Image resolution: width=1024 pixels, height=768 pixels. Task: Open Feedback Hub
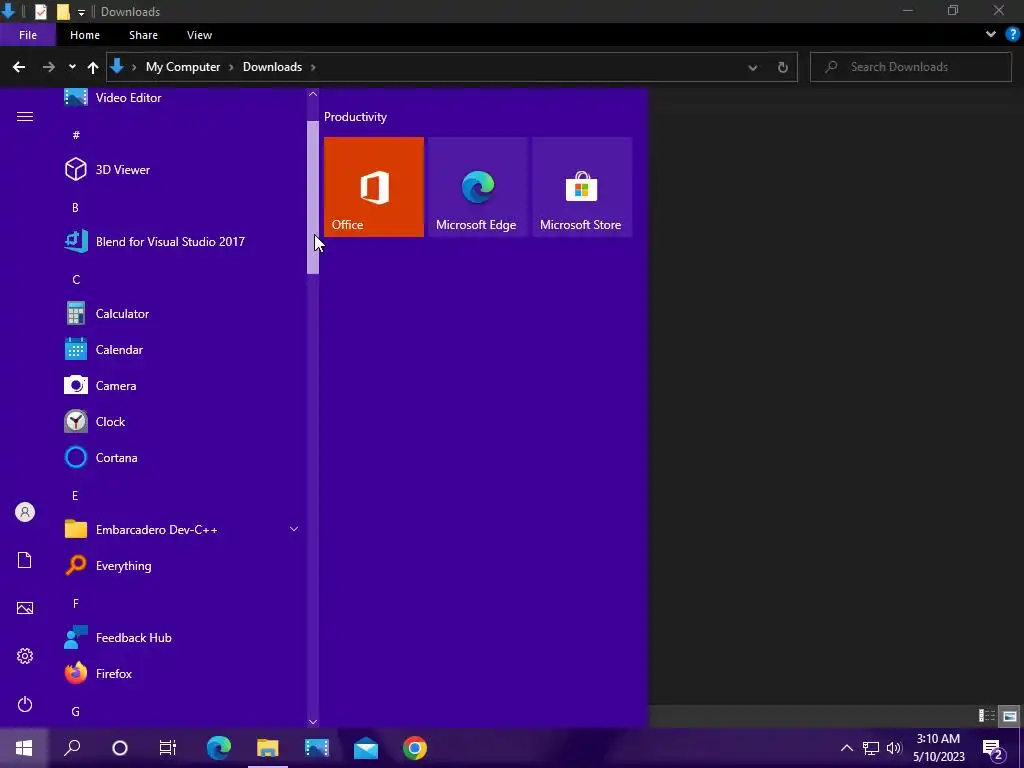coord(183,638)
